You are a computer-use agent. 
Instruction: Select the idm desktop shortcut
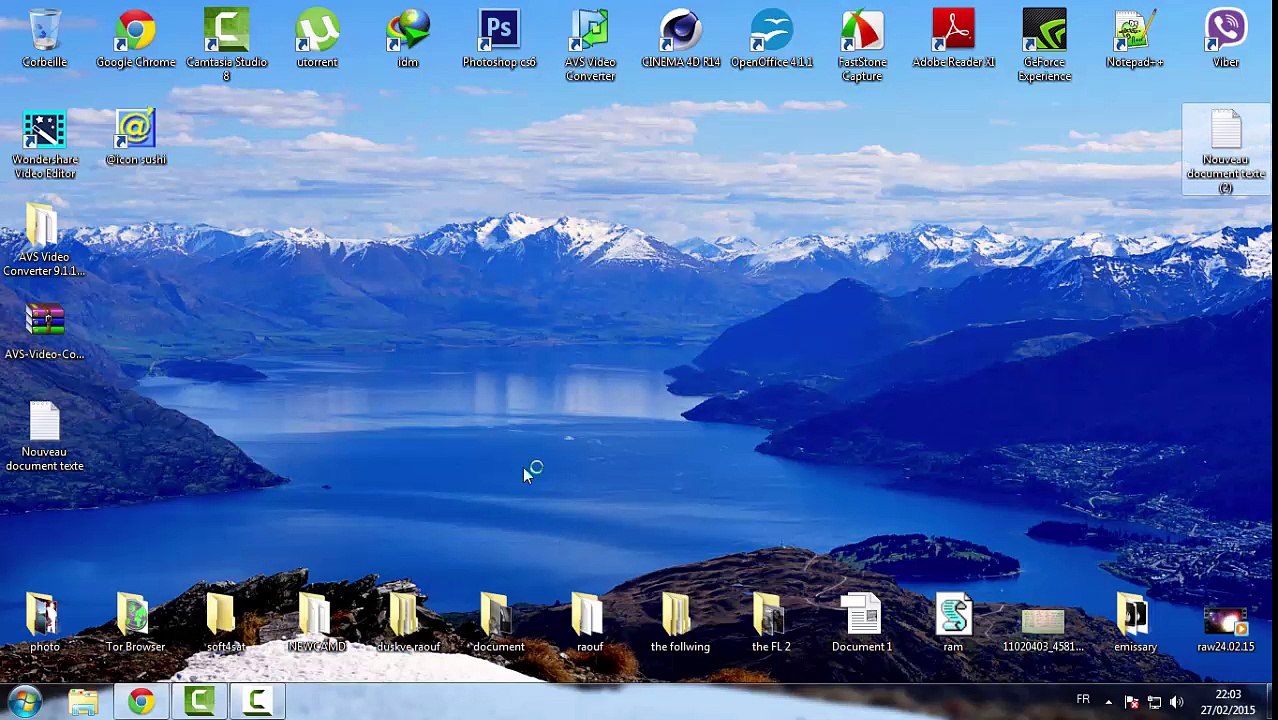click(408, 39)
